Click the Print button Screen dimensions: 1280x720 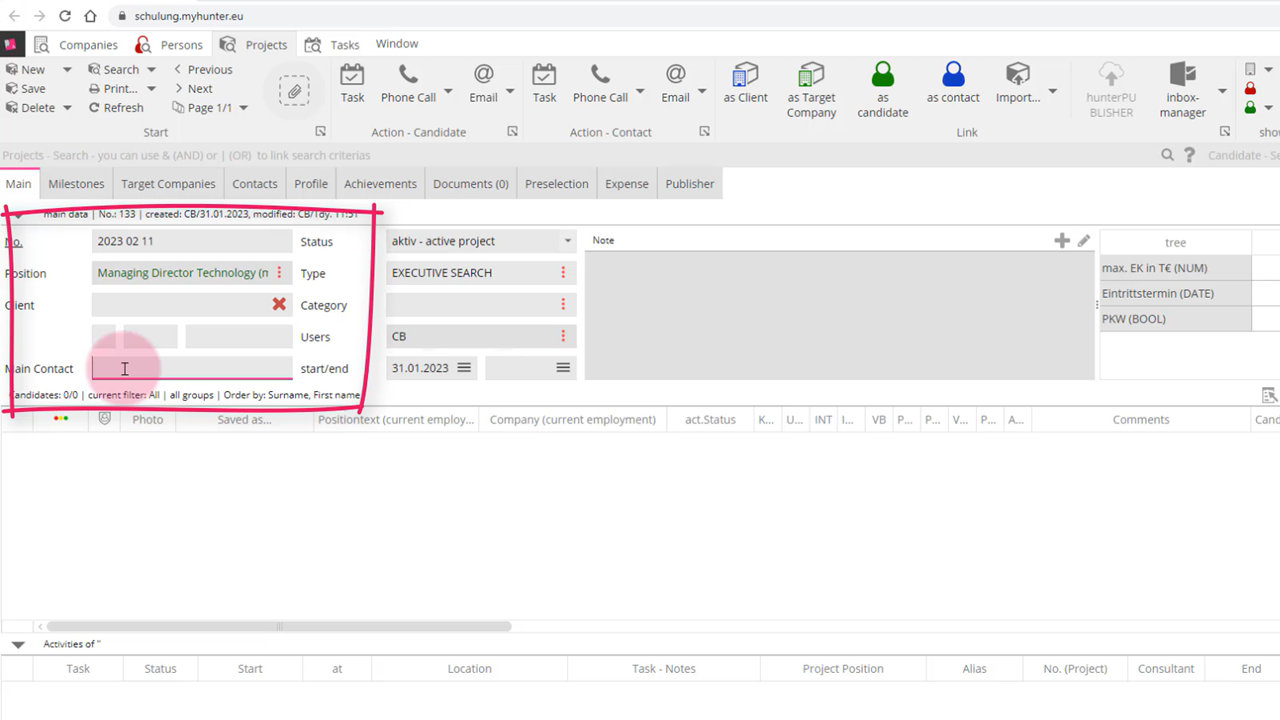point(113,88)
